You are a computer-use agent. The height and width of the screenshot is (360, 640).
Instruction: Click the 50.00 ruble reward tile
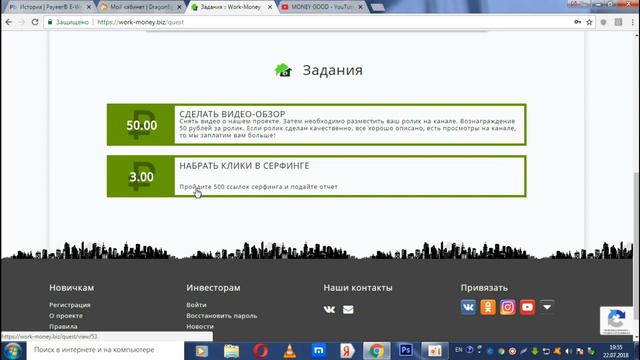141,125
